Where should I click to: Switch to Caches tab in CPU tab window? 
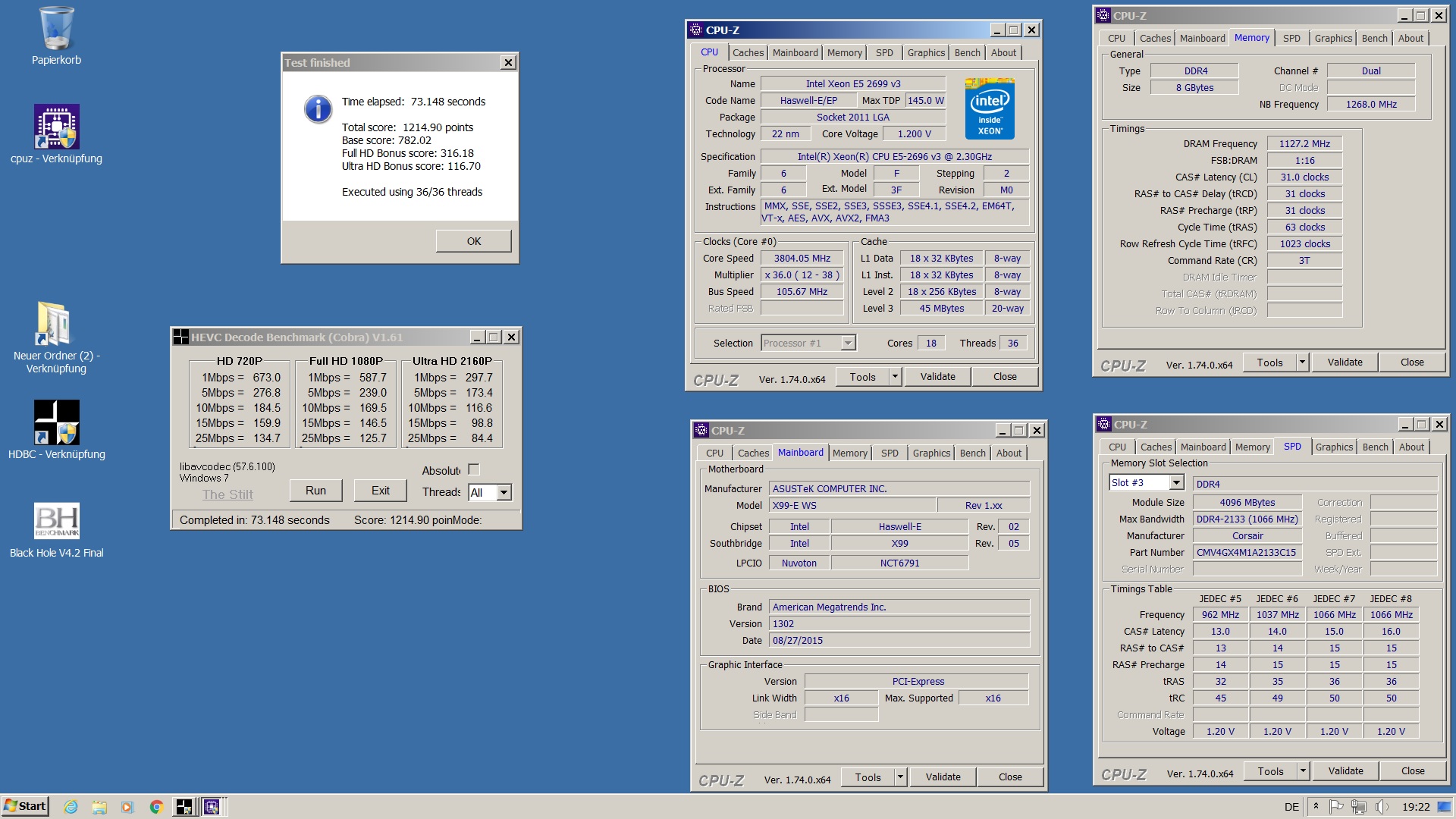[748, 52]
